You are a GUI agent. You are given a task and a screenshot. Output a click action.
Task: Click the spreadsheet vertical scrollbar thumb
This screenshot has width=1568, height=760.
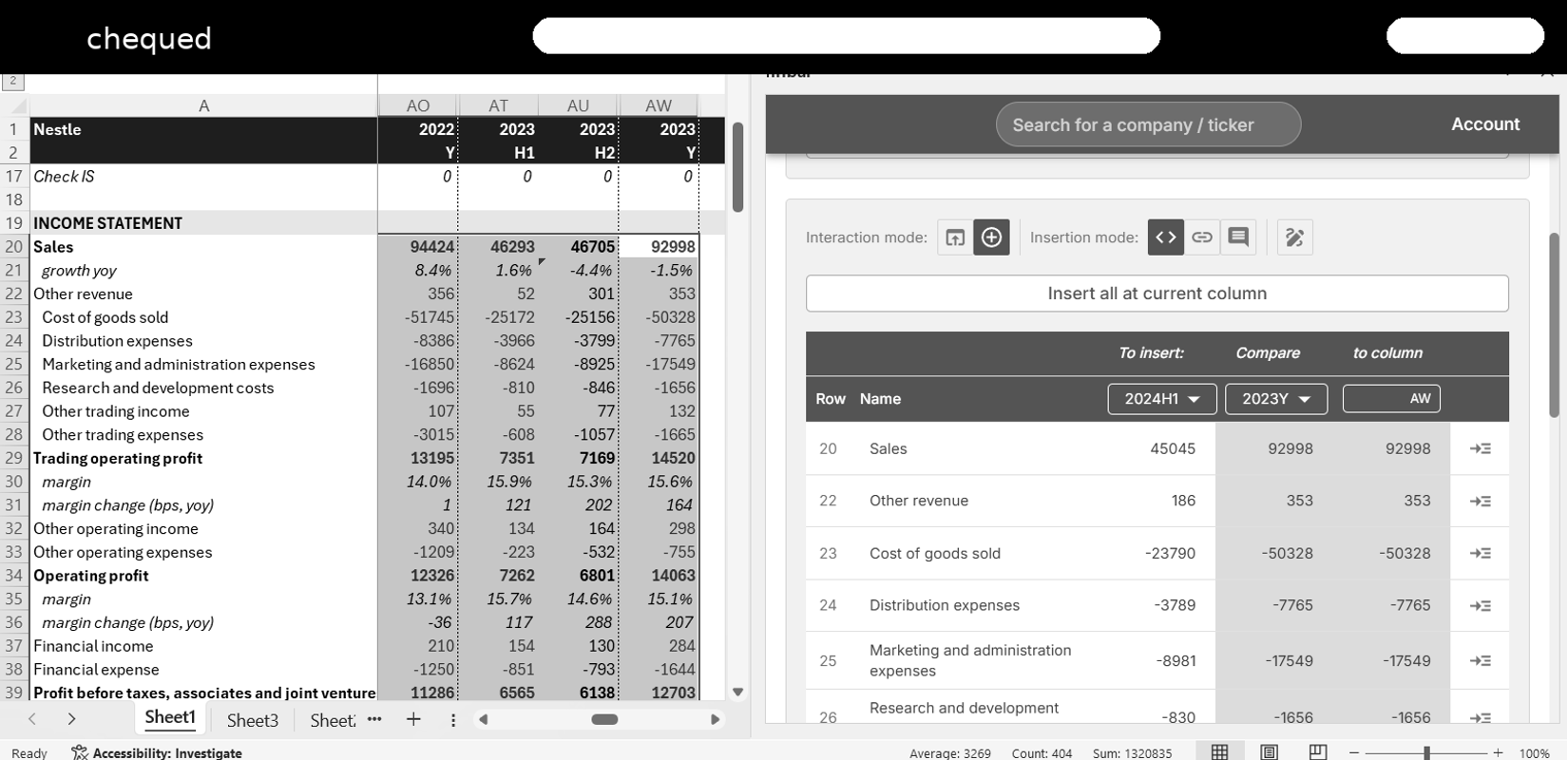coord(738,166)
